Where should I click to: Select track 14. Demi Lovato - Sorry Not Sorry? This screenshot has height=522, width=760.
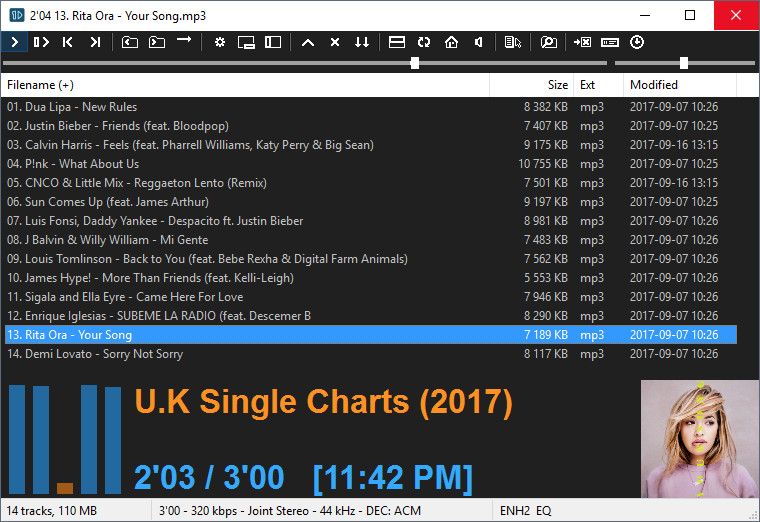coord(95,354)
